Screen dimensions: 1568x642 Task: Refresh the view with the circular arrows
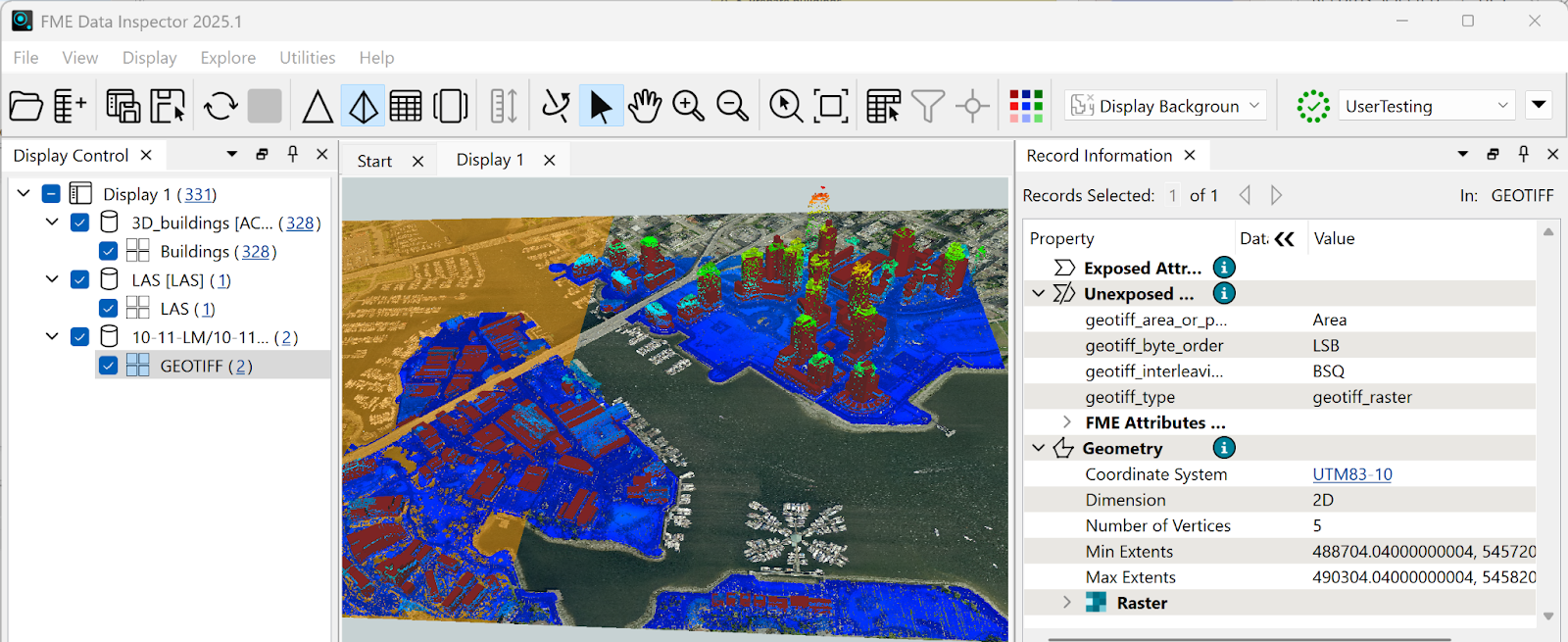(x=220, y=106)
